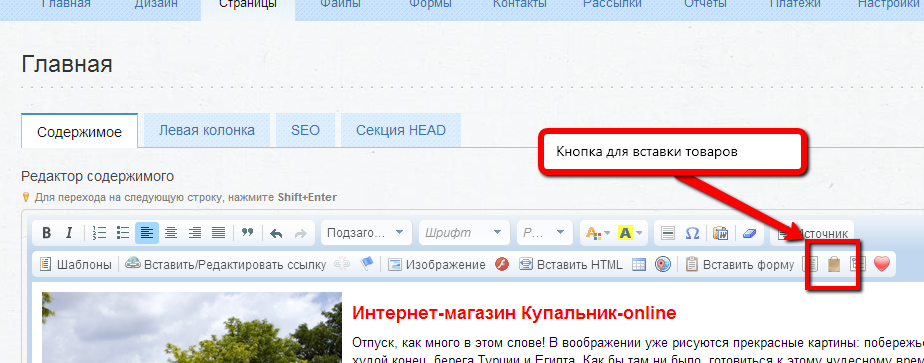Click the list icon right of shopping bag
This screenshot has width=924, height=363.
point(857,265)
